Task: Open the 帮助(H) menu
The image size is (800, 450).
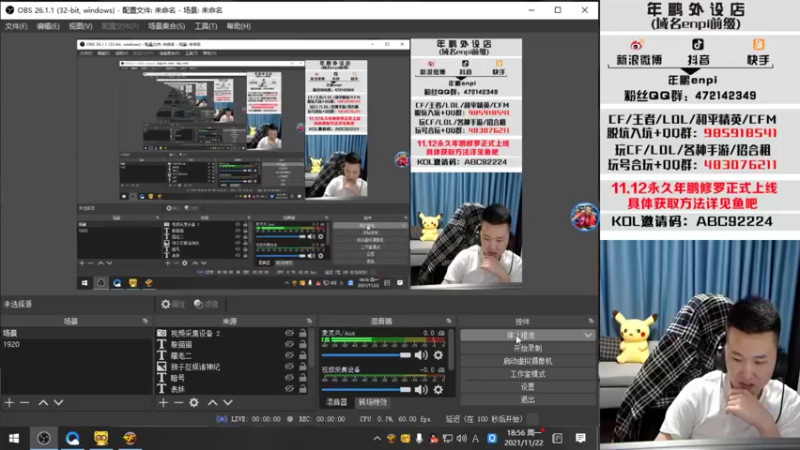Action: click(x=239, y=26)
